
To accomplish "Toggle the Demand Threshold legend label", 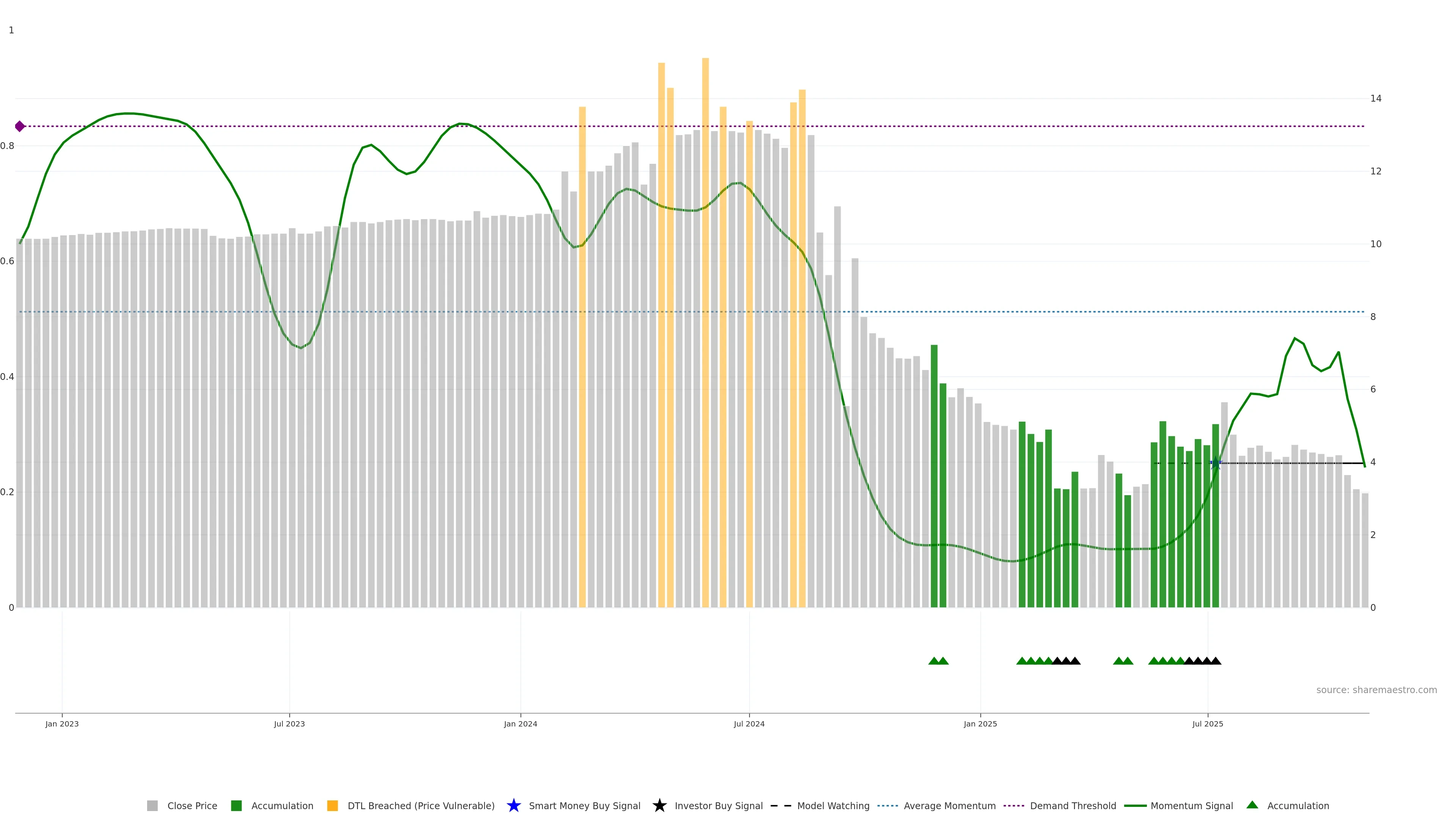I will click(1073, 805).
